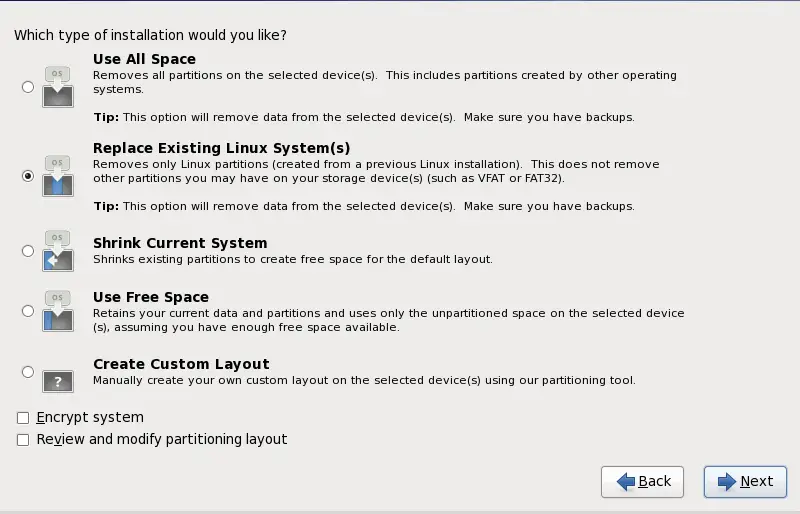The width and height of the screenshot is (800, 514).
Task: Click the Use Free Space heading label
Action: point(151,297)
